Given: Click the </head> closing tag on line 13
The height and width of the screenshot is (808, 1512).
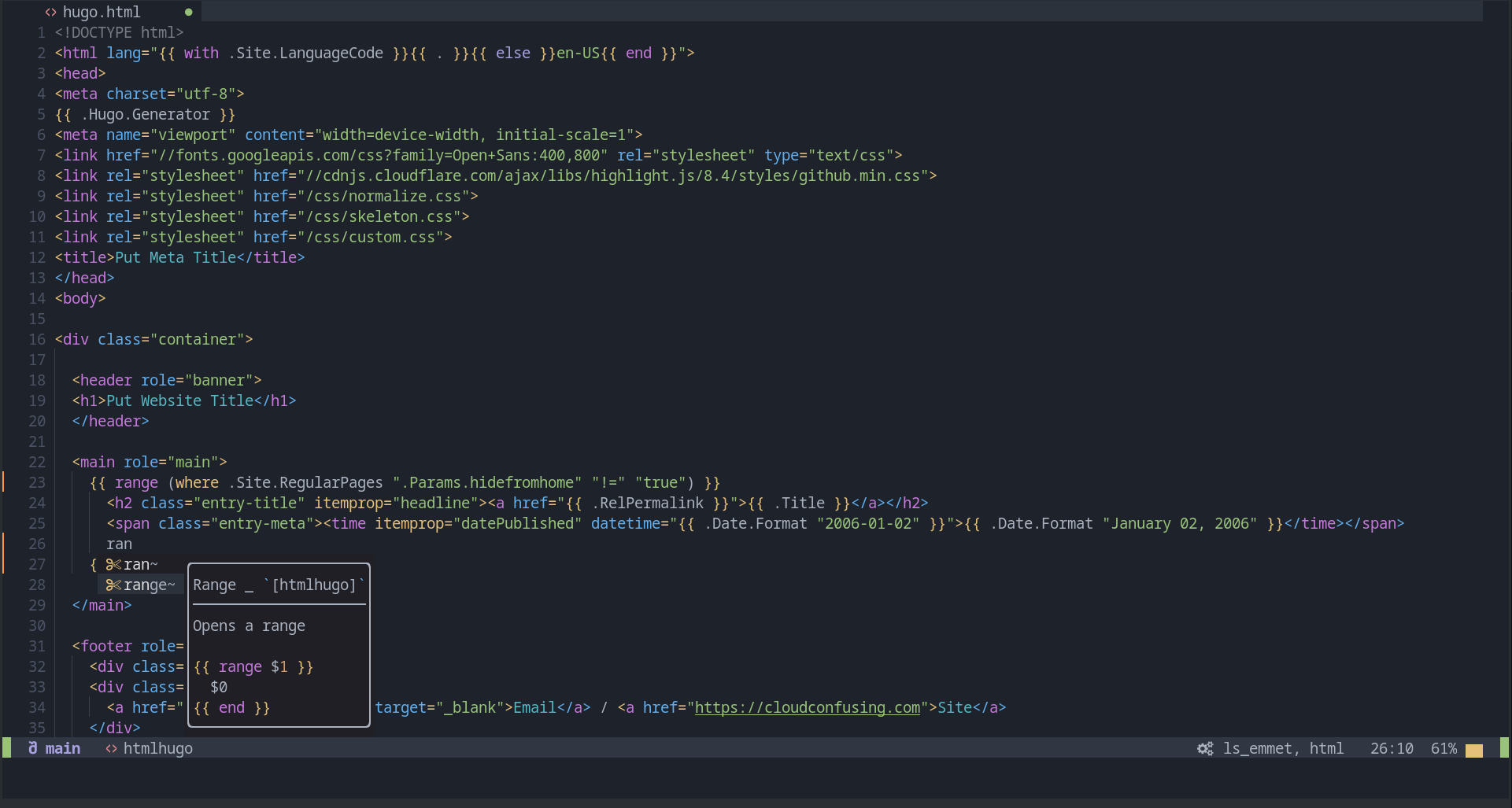Looking at the screenshot, I should click(x=85, y=278).
